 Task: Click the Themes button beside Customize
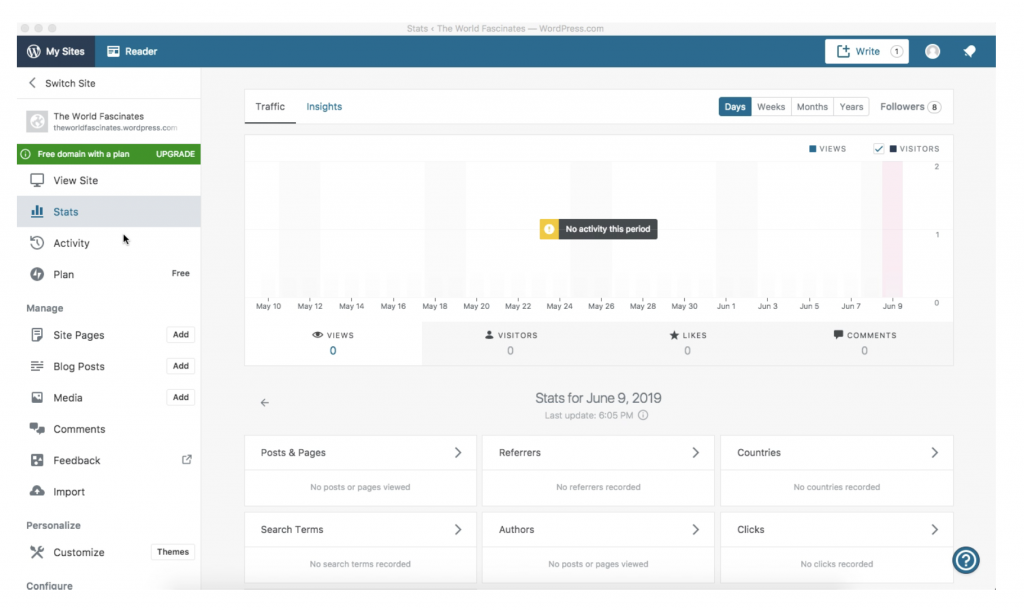(172, 552)
